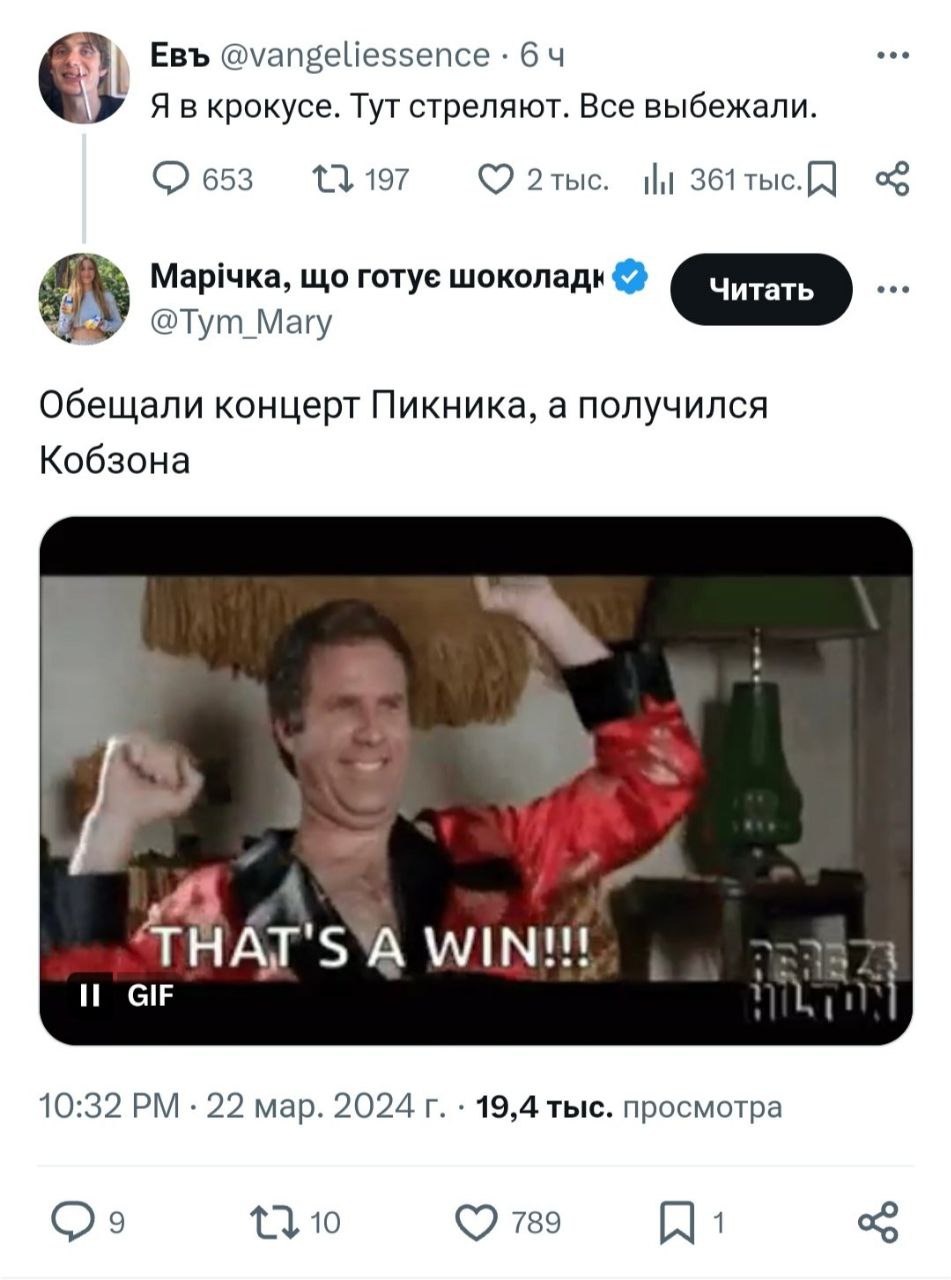Follow the account with the Читать button
Viewport: 951px width, 1280px height.
point(761,290)
